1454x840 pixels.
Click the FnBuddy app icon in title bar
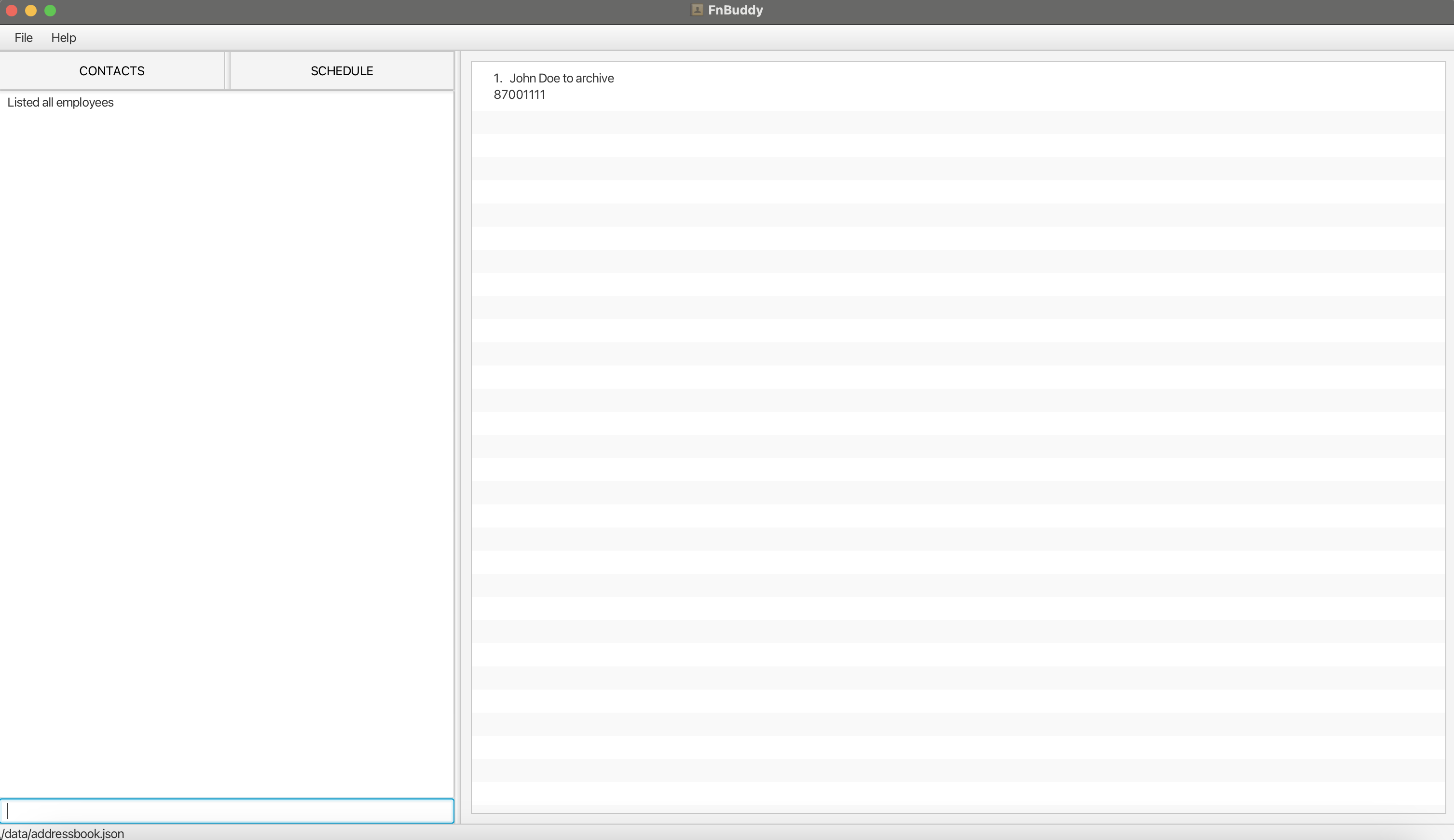[x=697, y=10]
